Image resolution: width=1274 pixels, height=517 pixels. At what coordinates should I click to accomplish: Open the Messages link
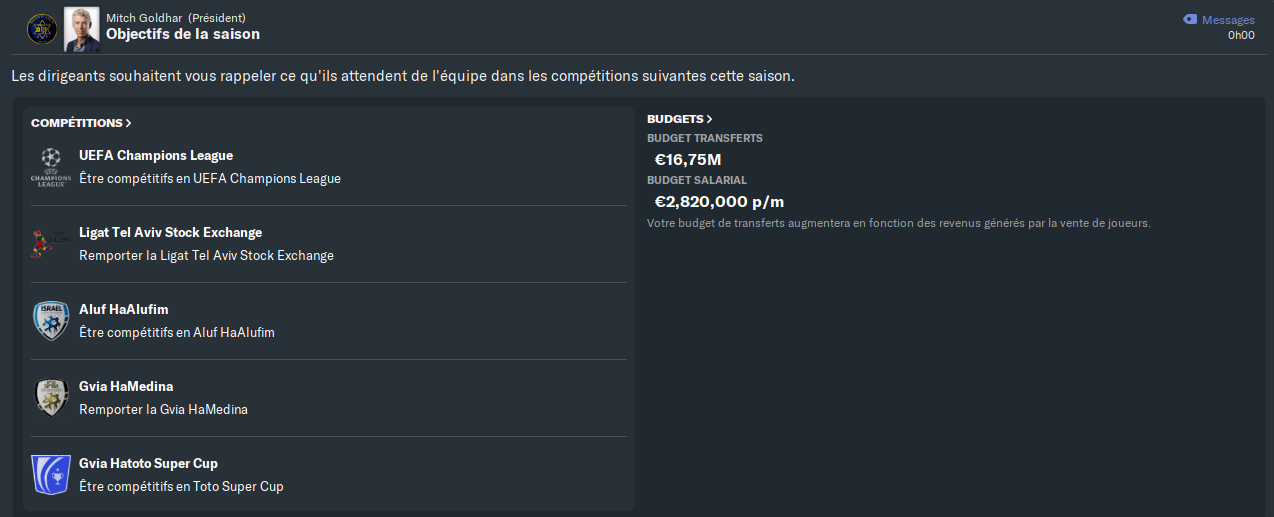click(1228, 20)
